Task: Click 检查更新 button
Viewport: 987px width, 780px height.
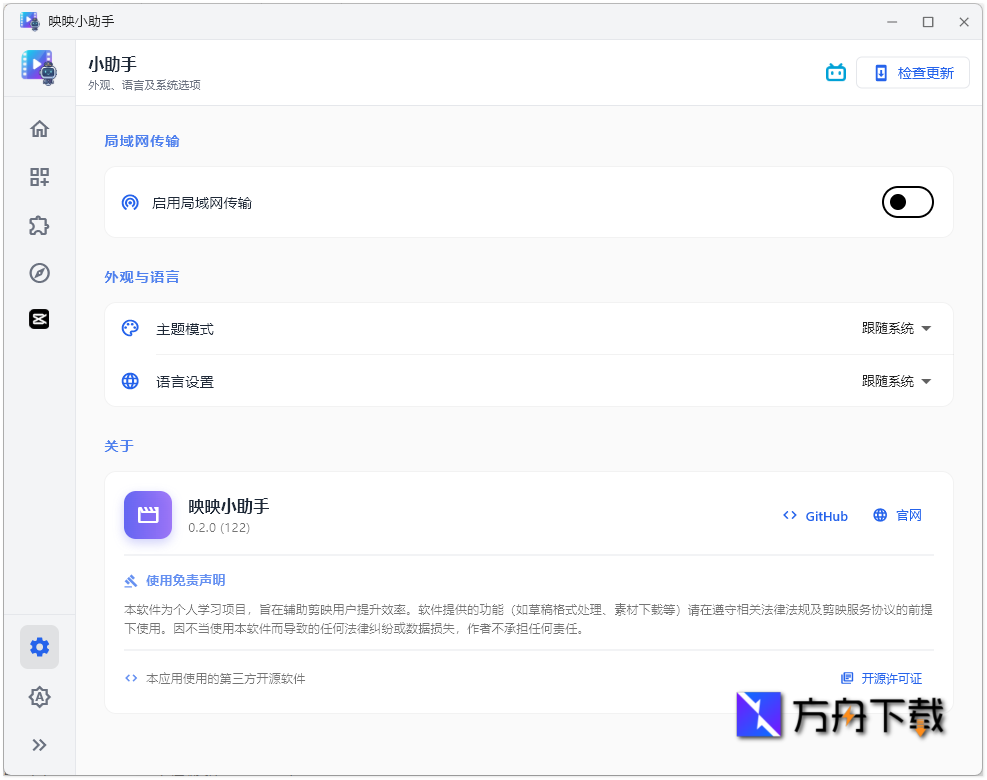Action: click(x=913, y=73)
